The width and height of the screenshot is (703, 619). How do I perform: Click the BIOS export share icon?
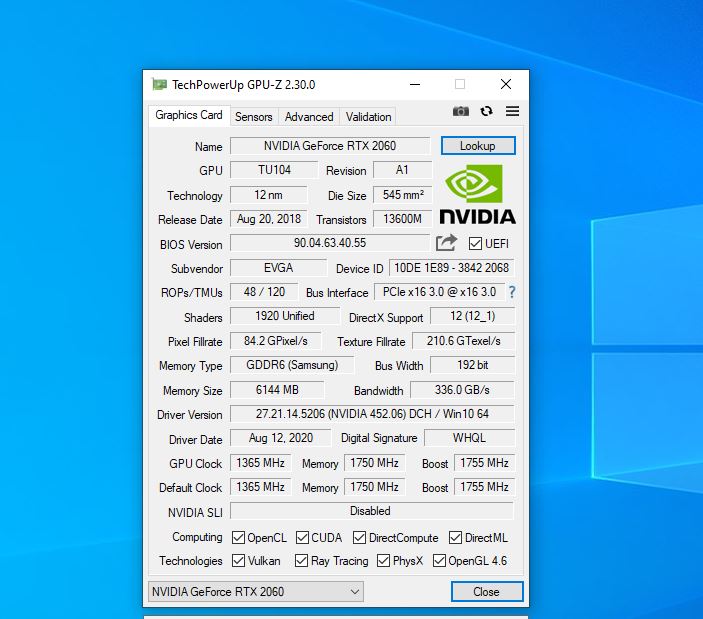[446, 243]
